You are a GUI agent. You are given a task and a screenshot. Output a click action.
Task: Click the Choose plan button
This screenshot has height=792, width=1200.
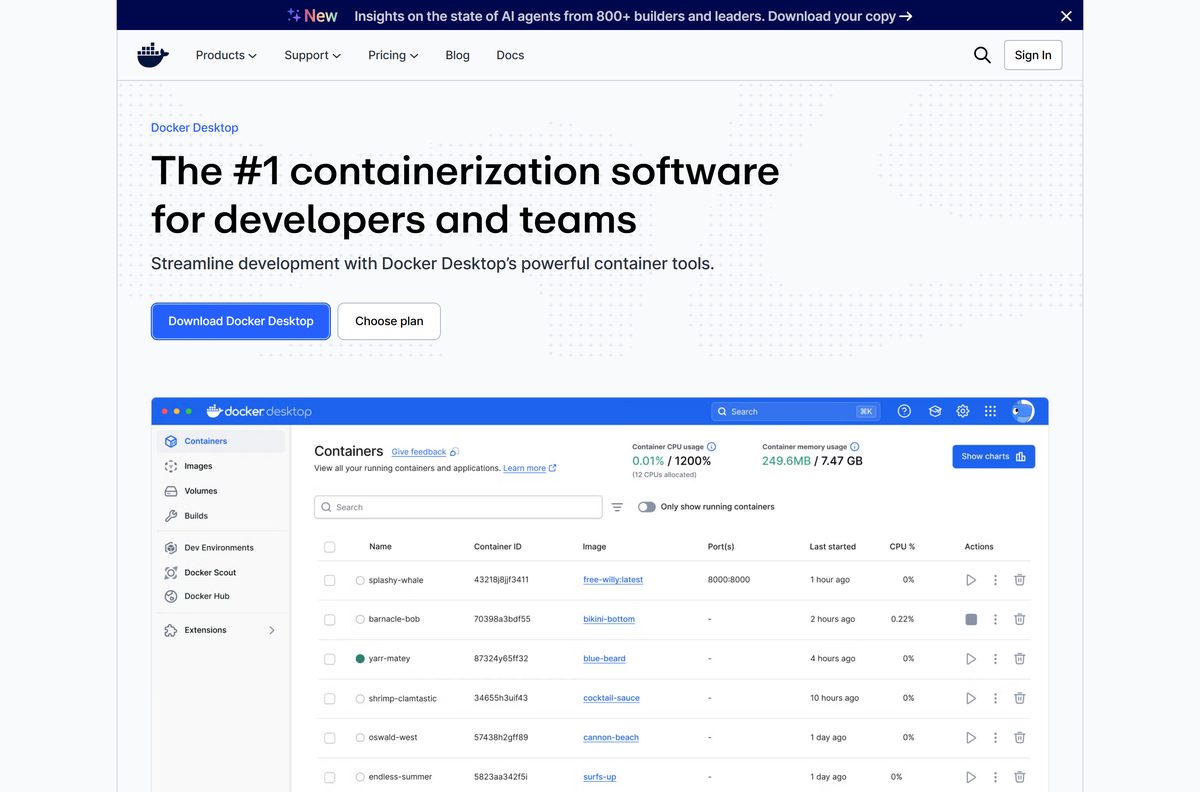pos(389,321)
